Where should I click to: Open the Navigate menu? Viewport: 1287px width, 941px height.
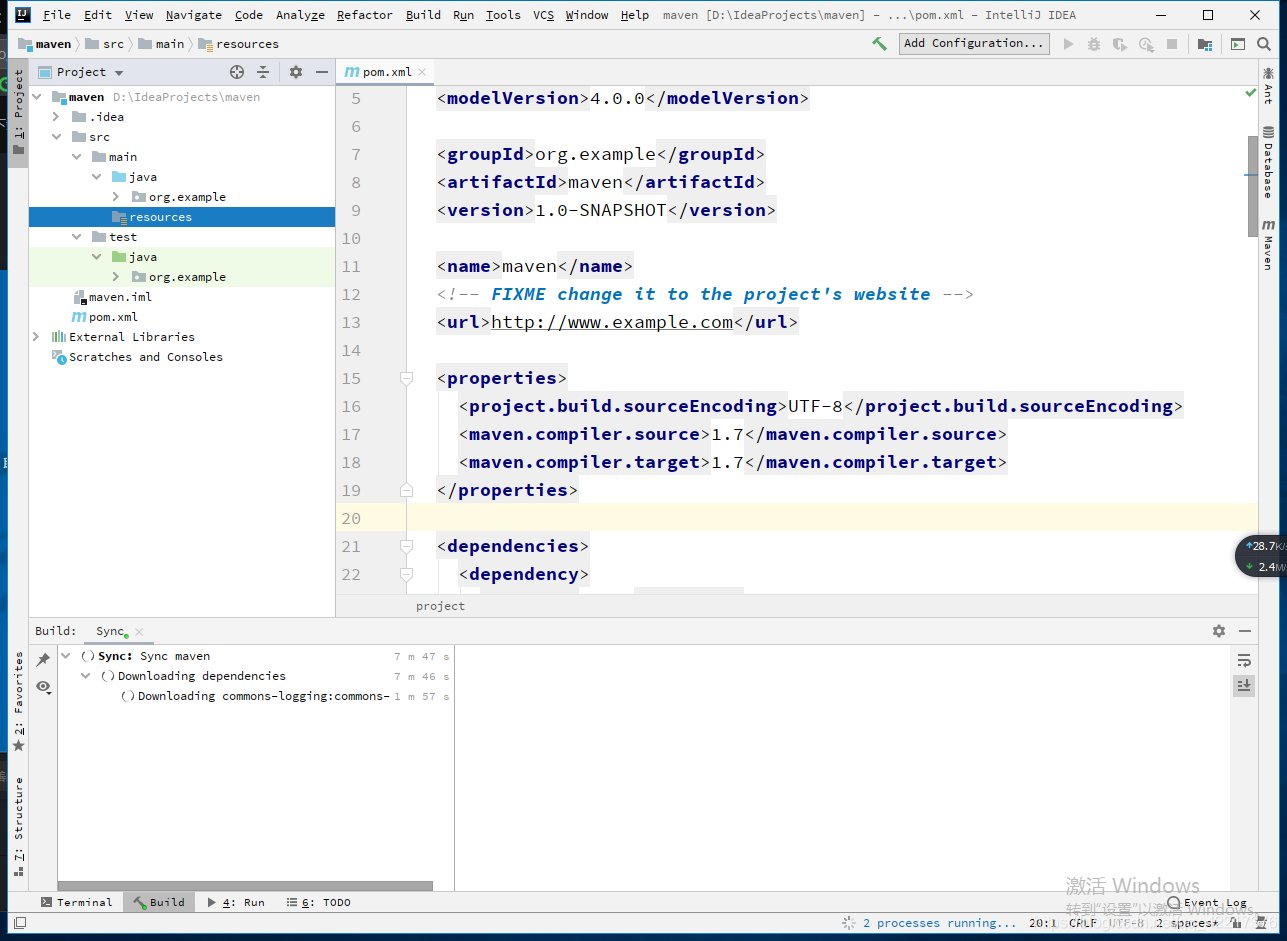click(x=195, y=15)
